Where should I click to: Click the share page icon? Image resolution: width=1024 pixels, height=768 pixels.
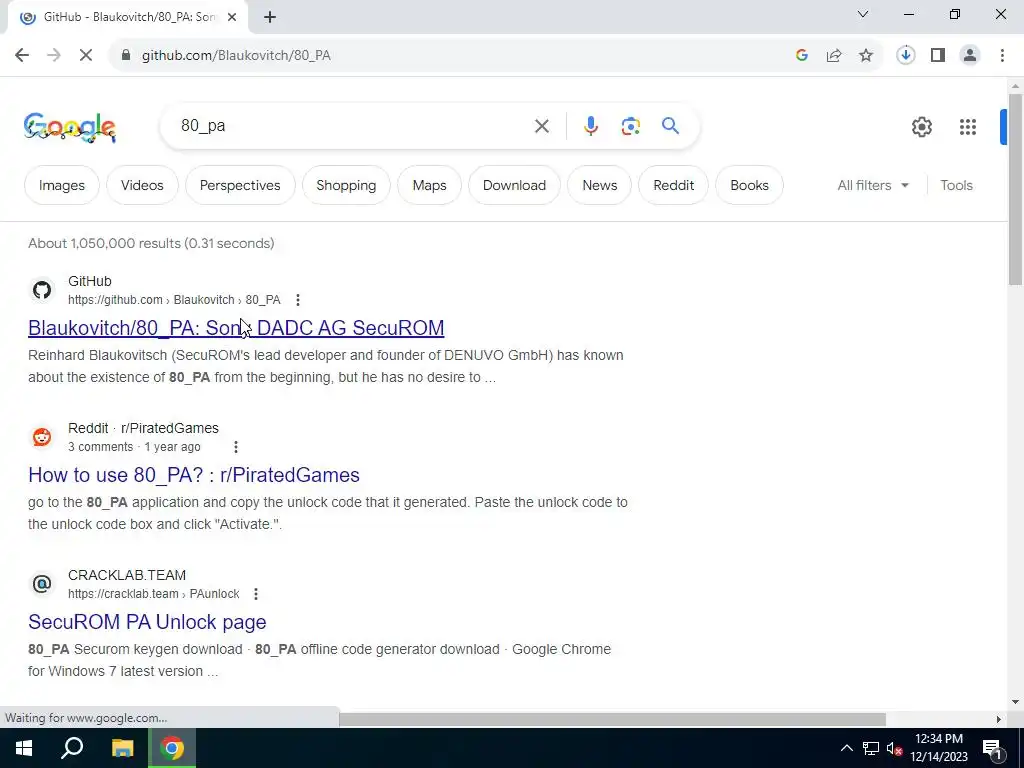834,56
